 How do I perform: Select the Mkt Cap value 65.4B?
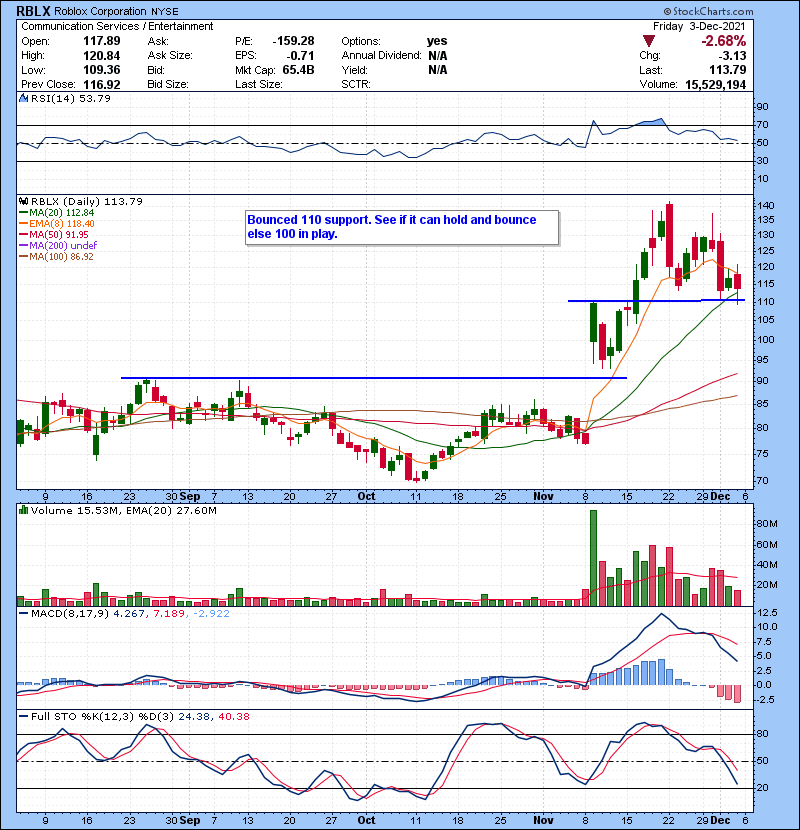click(299, 70)
